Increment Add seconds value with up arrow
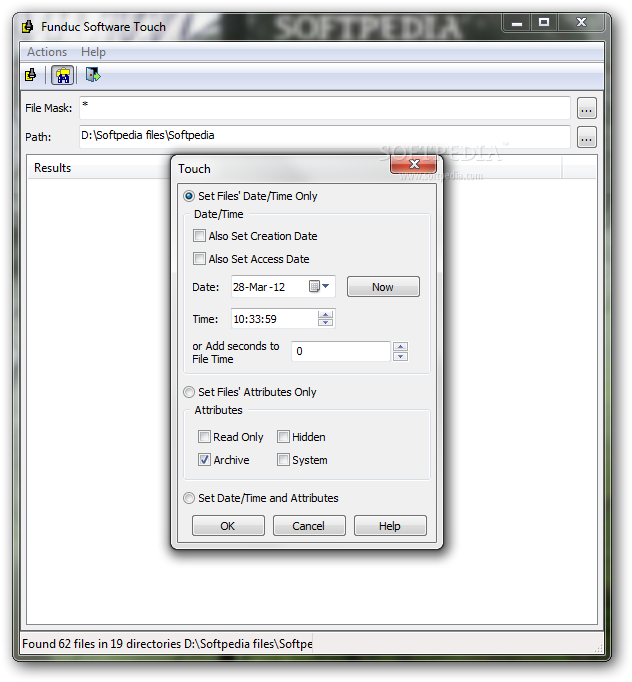The height and width of the screenshot is (682, 632). click(x=400, y=347)
